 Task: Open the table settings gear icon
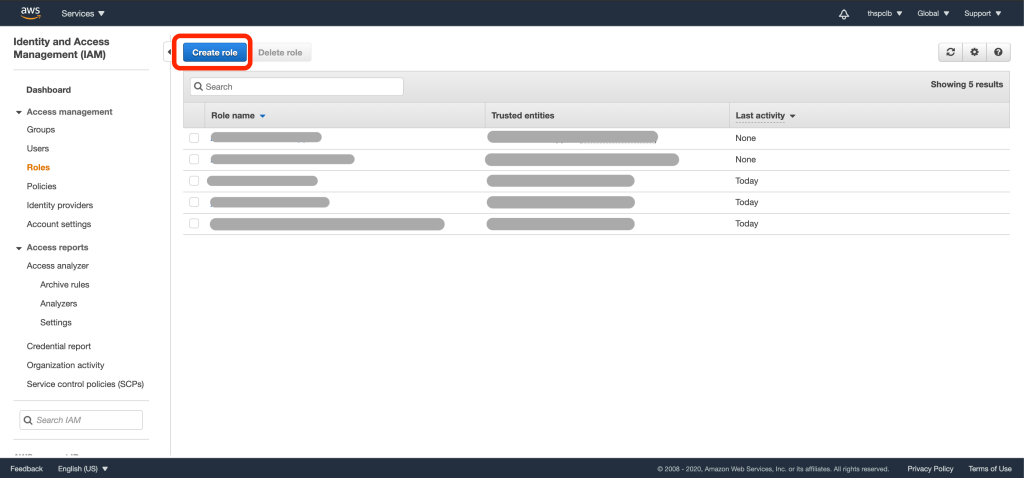click(x=974, y=52)
